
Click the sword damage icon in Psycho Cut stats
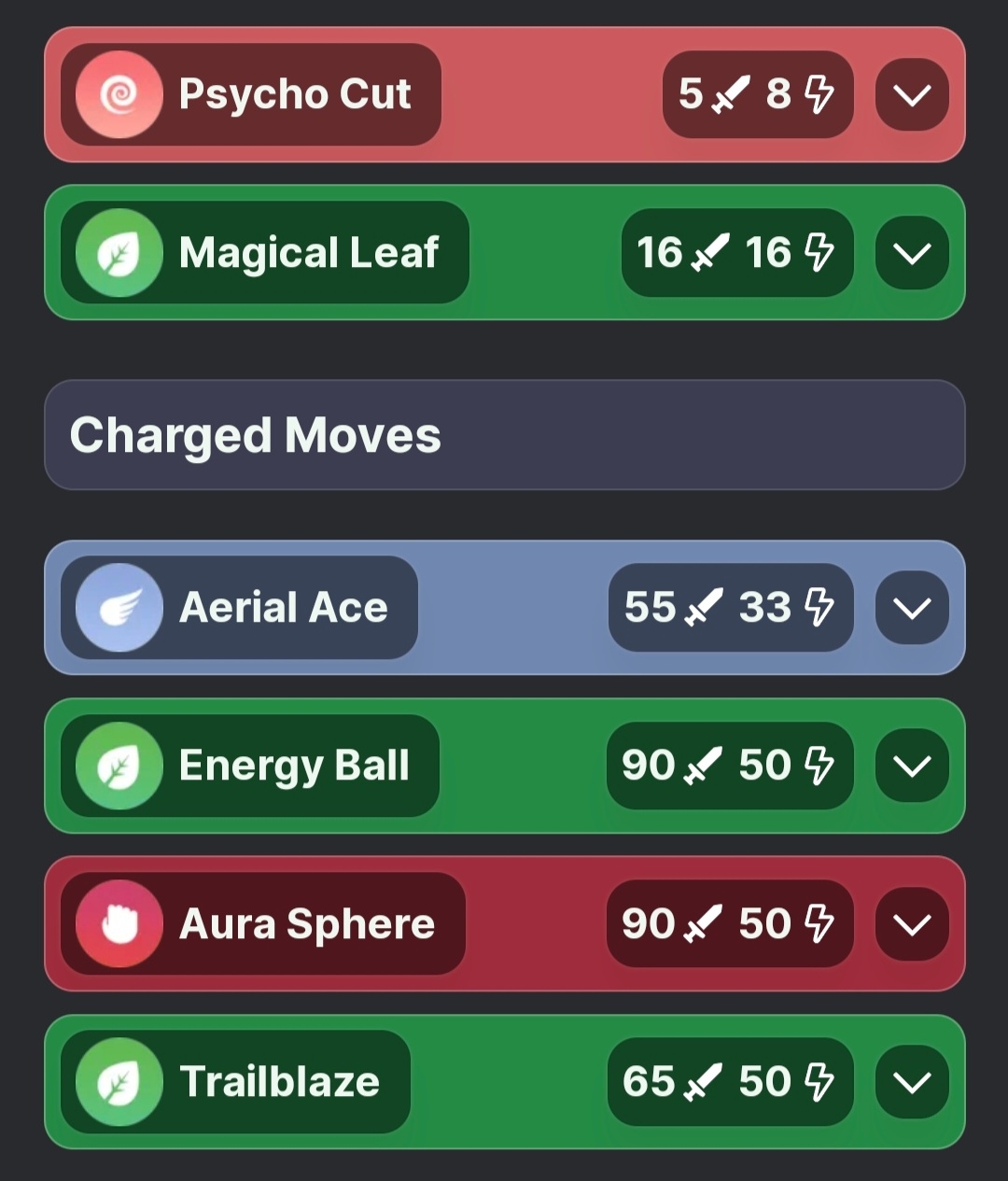[731, 94]
